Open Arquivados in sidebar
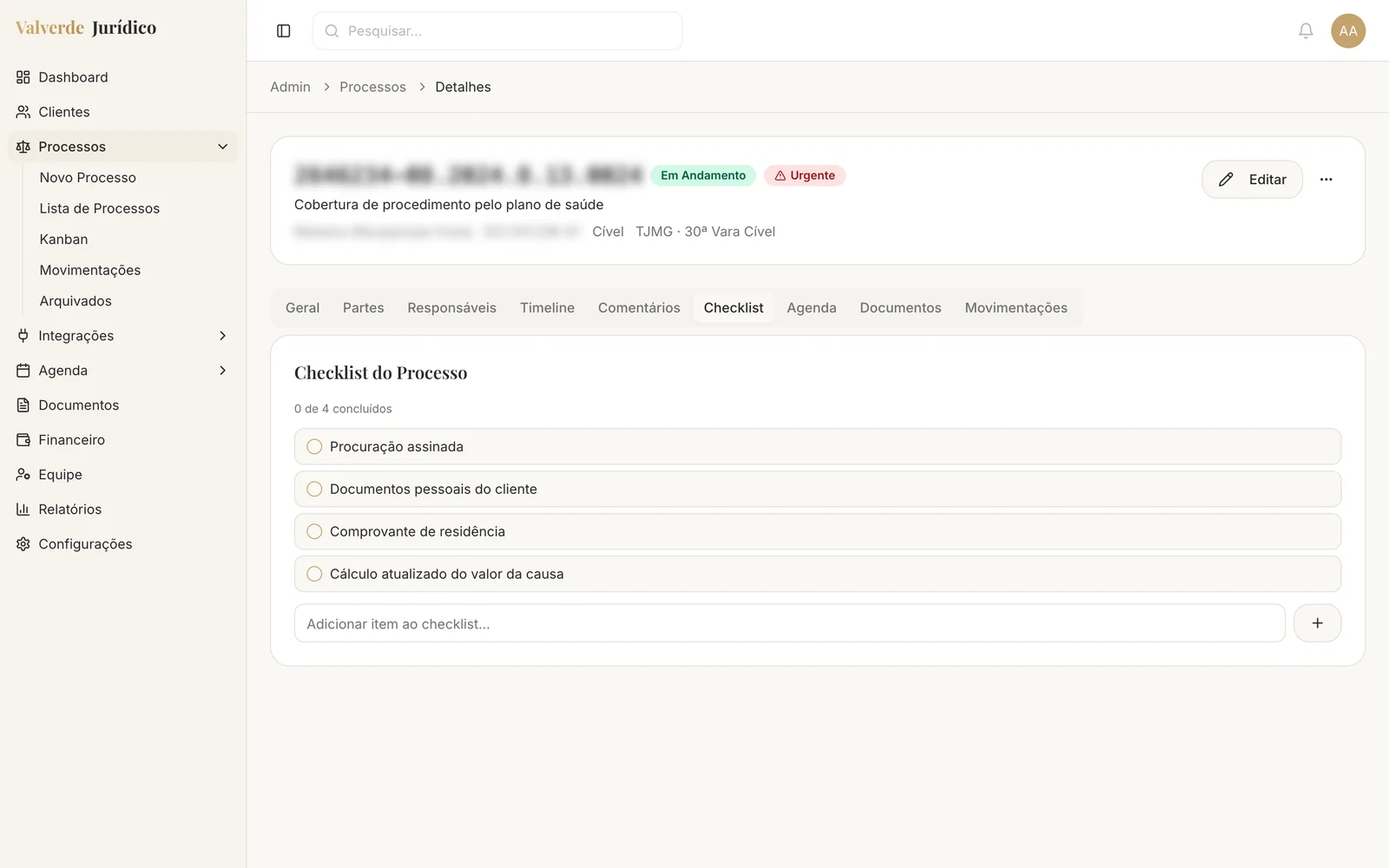Viewport: 1389px width, 868px height. (x=76, y=300)
